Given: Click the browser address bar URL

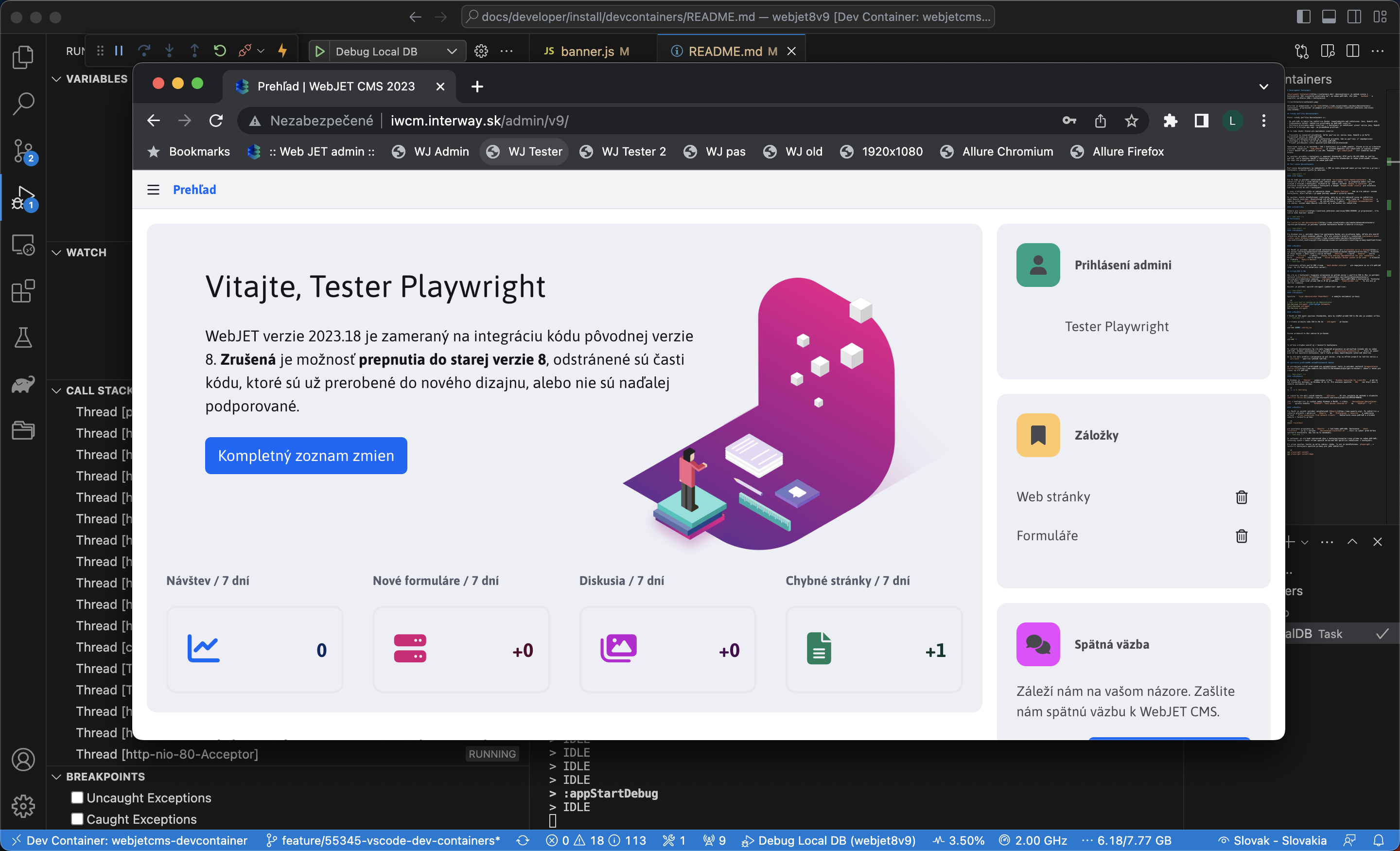Looking at the screenshot, I should (x=479, y=121).
